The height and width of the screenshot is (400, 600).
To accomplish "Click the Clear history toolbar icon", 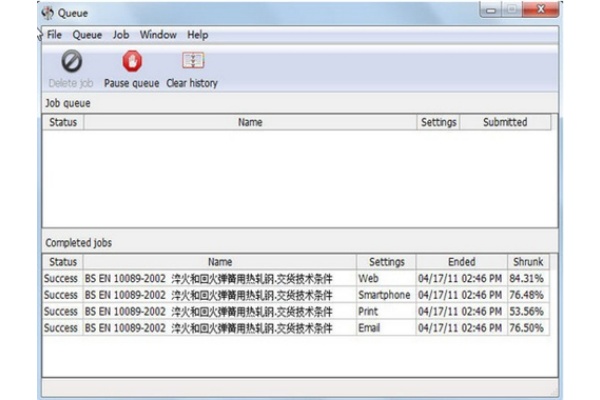I will coord(193,60).
